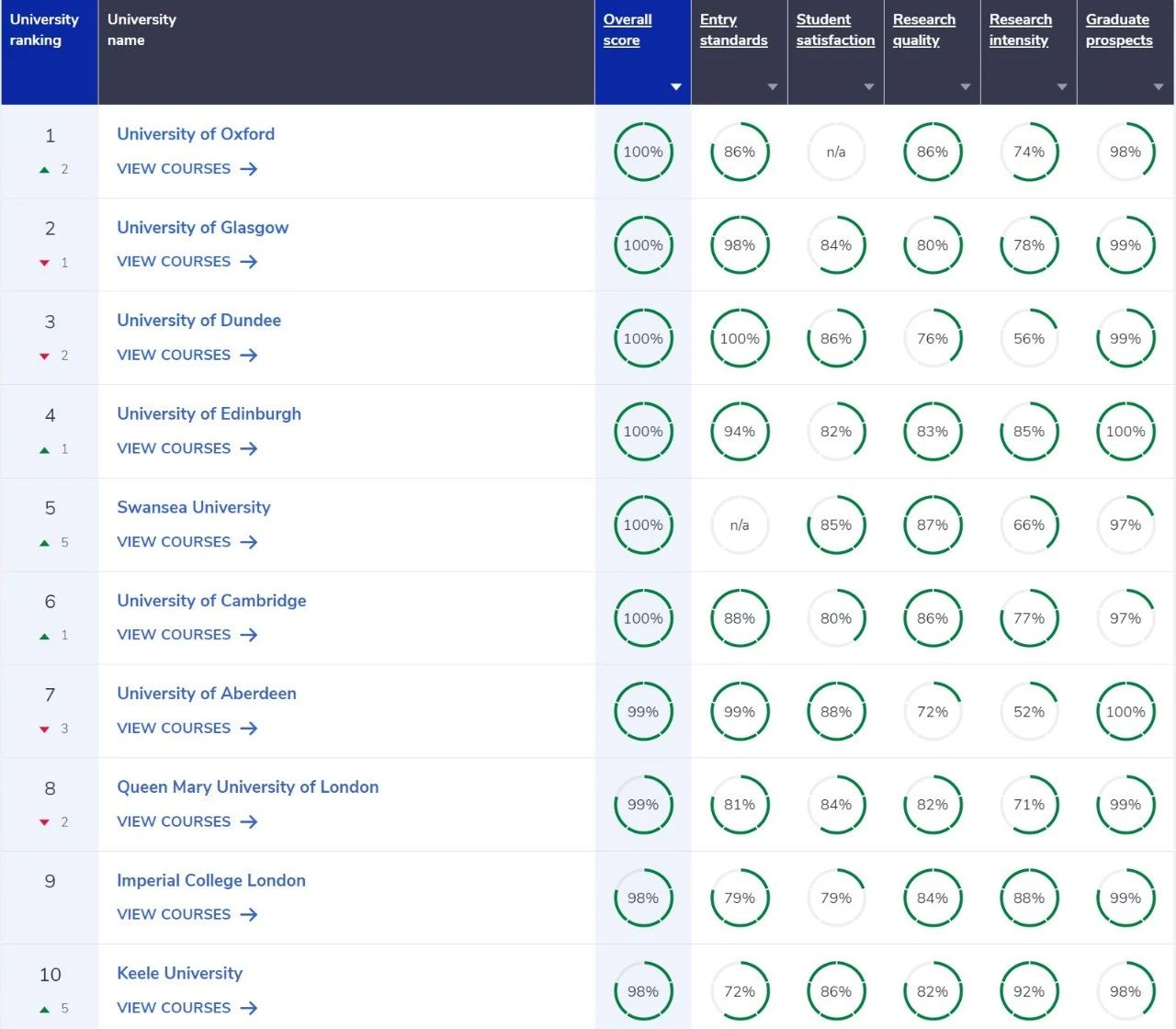The width and height of the screenshot is (1176, 1029).
Task: View courses for Queen Mary University of London
Action: [x=174, y=821]
